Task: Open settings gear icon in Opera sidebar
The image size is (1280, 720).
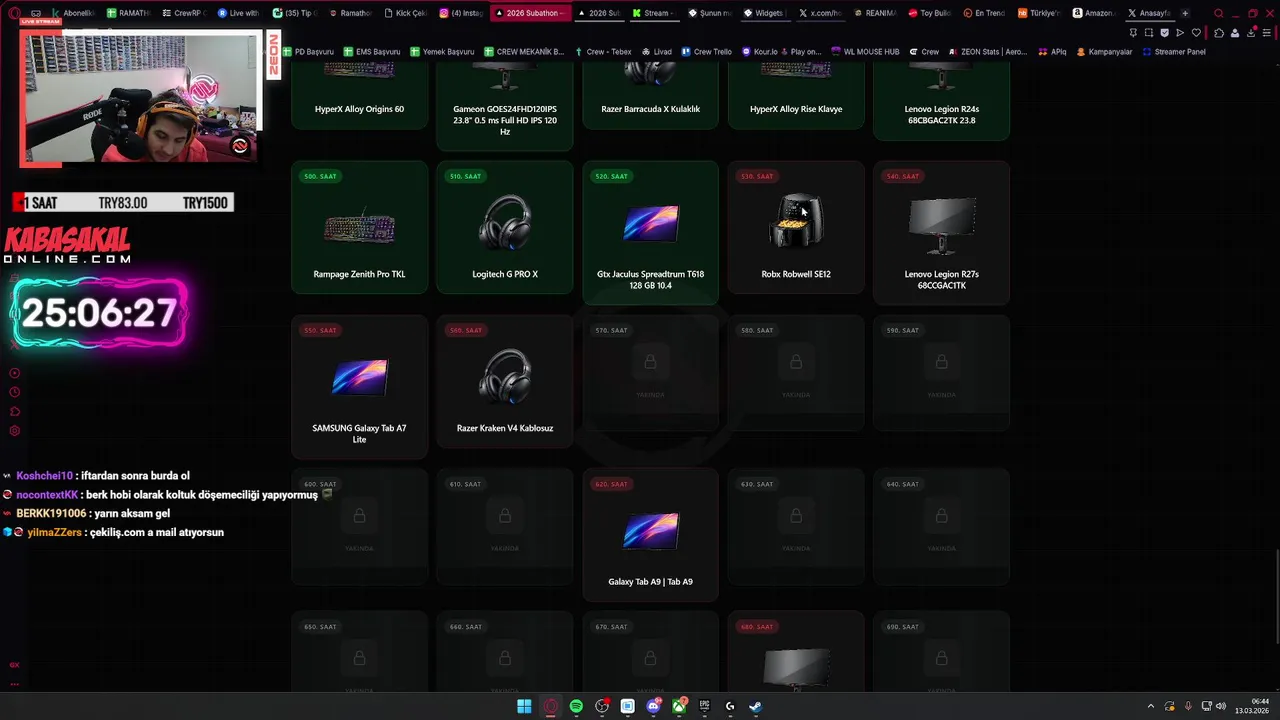Action: tap(15, 430)
